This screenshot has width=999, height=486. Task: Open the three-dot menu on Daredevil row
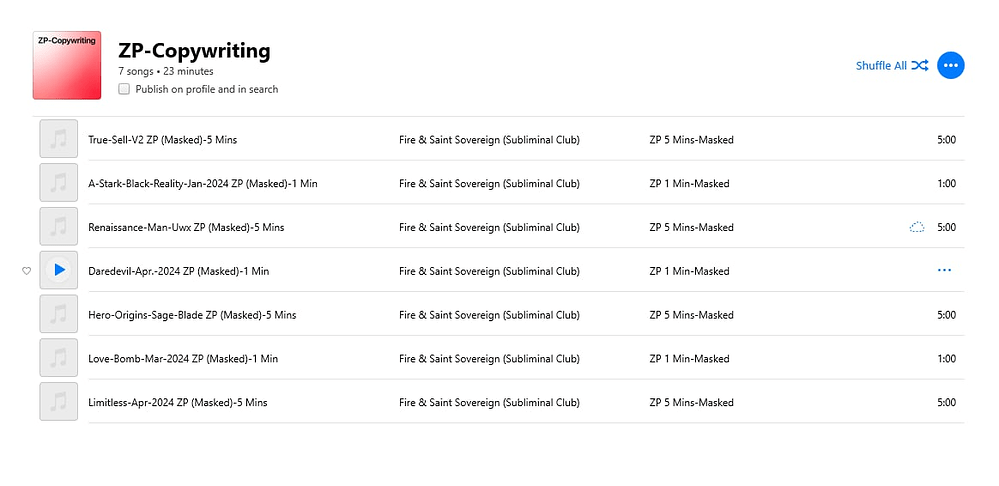944,271
